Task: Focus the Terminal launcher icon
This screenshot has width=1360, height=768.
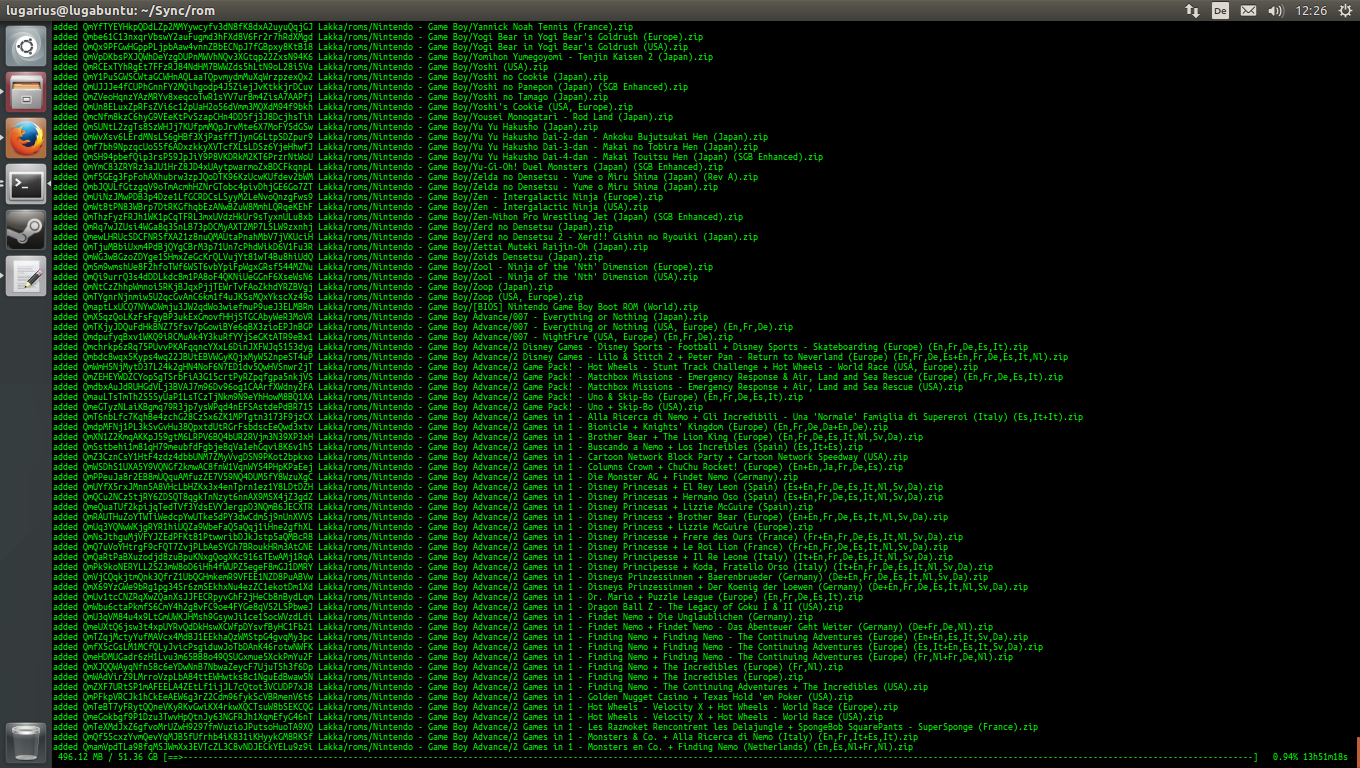Action: [x=26, y=184]
